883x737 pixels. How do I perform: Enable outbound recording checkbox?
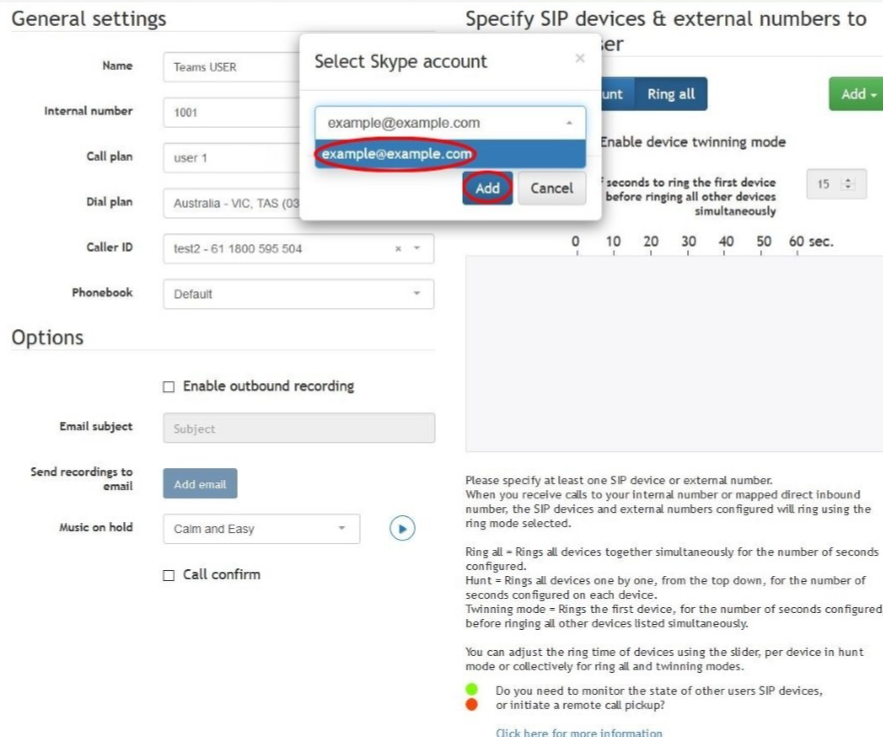coord(168,386)
